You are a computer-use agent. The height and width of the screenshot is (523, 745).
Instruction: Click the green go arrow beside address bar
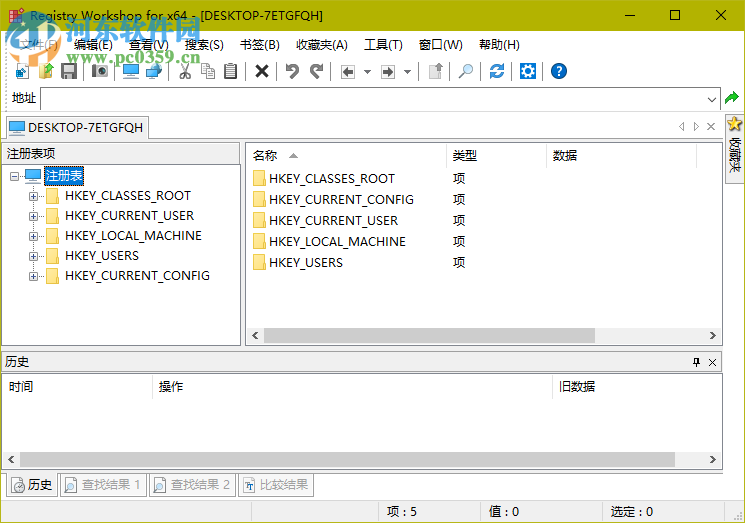pyautogui.click(x=732, y=98)
